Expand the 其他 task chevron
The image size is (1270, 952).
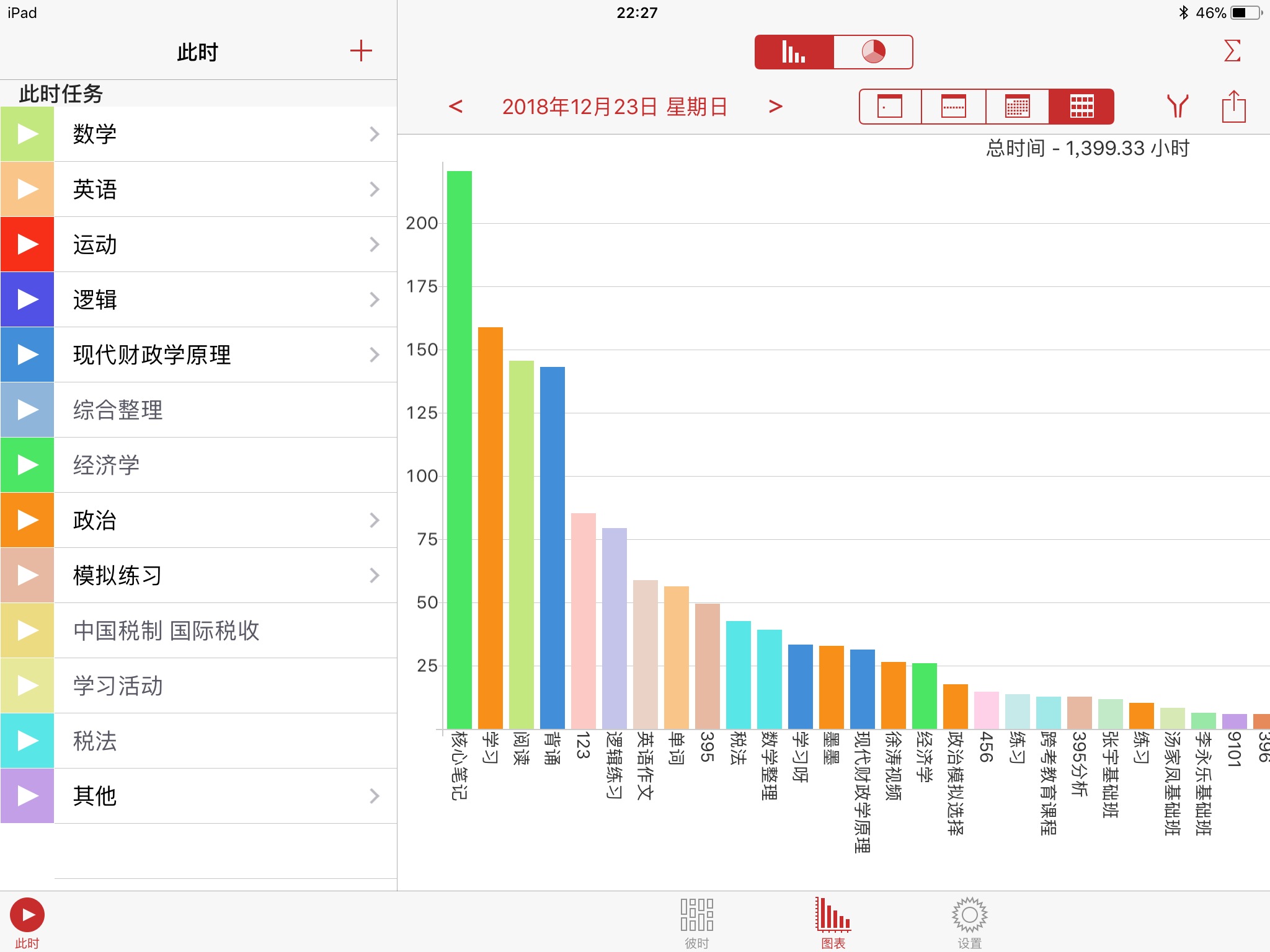tap(375, 796)
